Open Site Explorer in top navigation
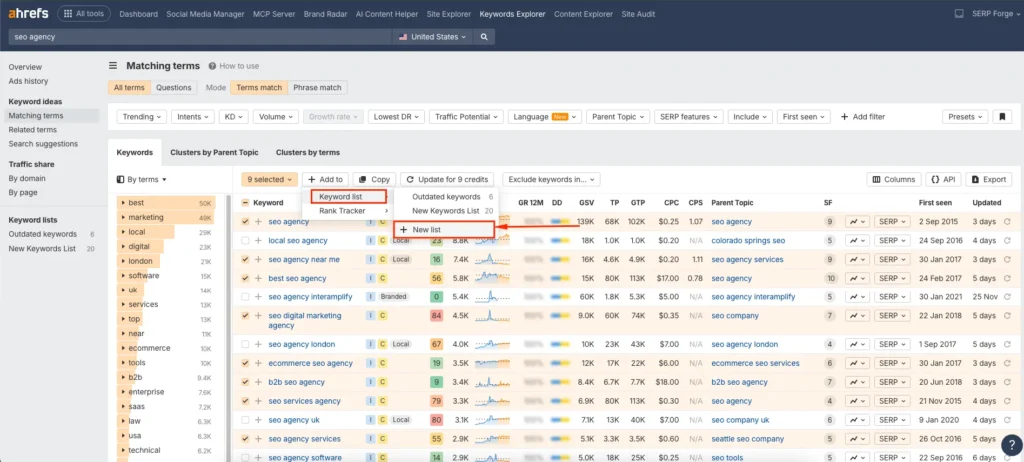The width and height of the screenshot is (1024, 462). click(450, 14)
